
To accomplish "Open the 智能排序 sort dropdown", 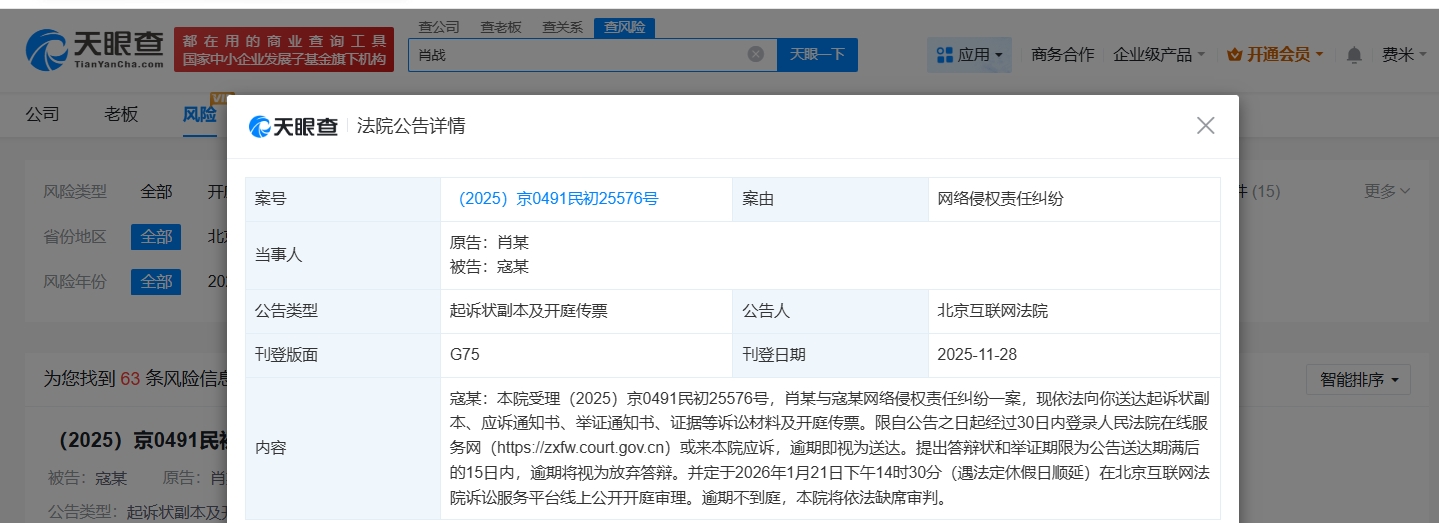I will click(x=1358, y=380).
